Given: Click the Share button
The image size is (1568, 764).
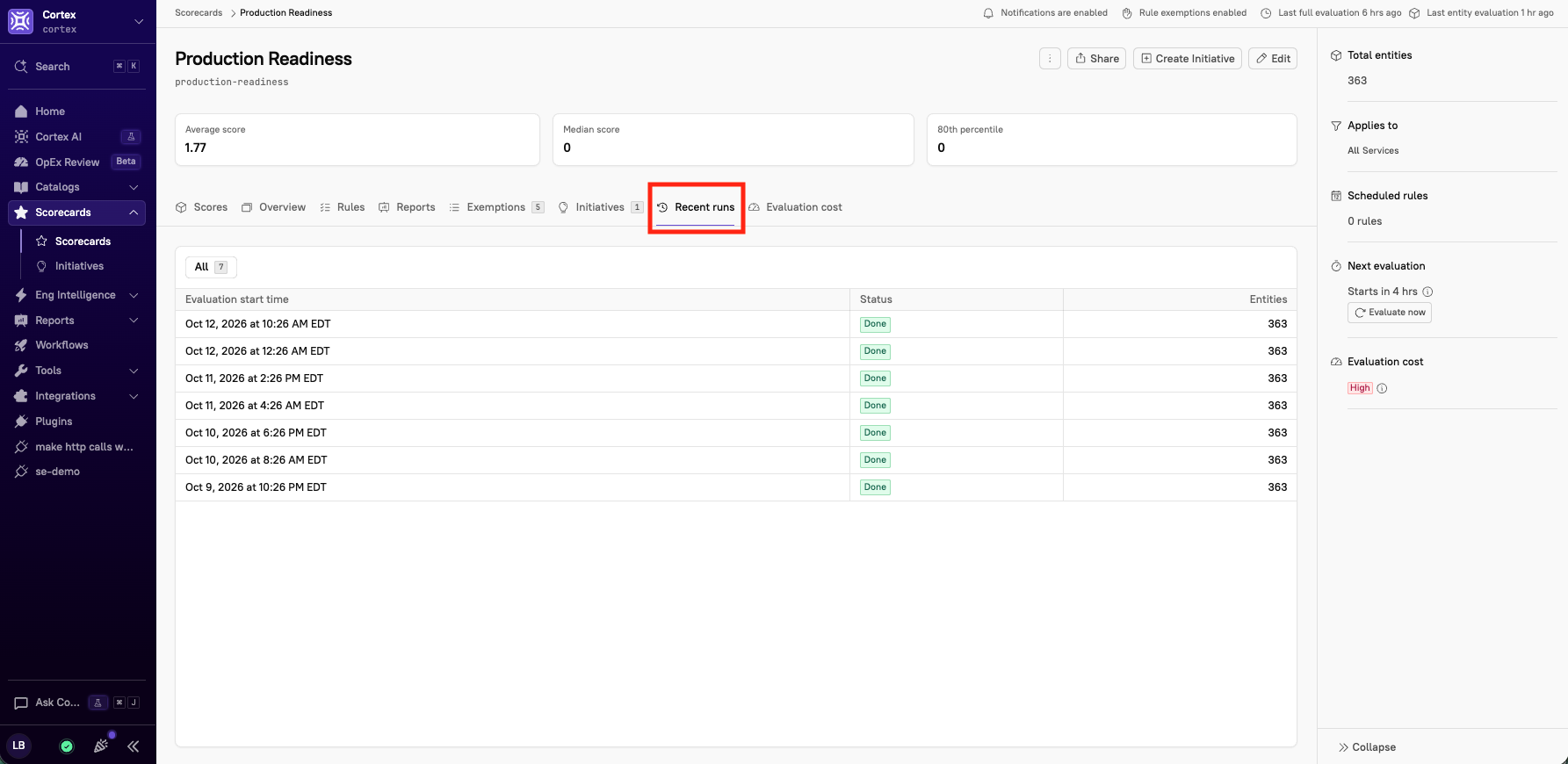Looking at the screenshot, I should pyautogui.click(x=1096, y=59).
